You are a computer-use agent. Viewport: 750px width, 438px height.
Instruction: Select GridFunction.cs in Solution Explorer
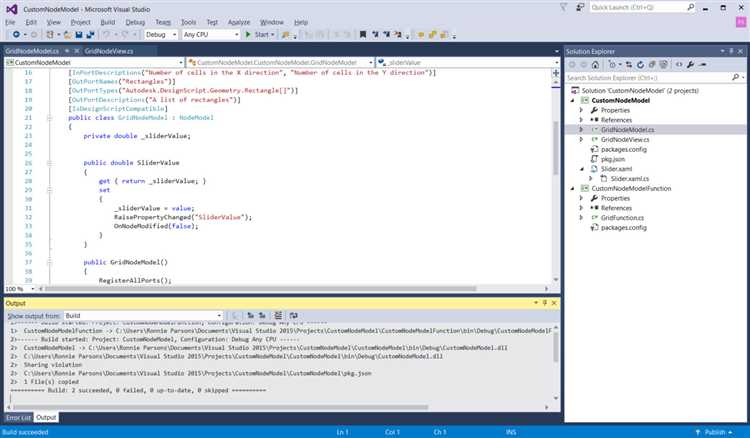pyautogui.click(x=622, y=218)
